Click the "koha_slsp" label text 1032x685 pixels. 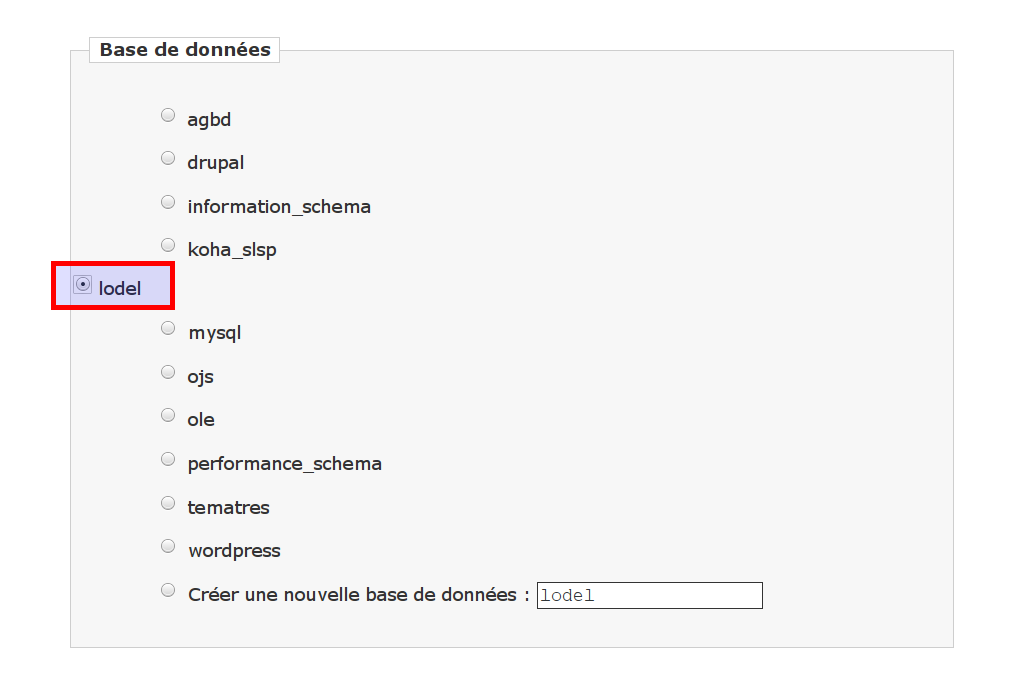click(232, 250)
